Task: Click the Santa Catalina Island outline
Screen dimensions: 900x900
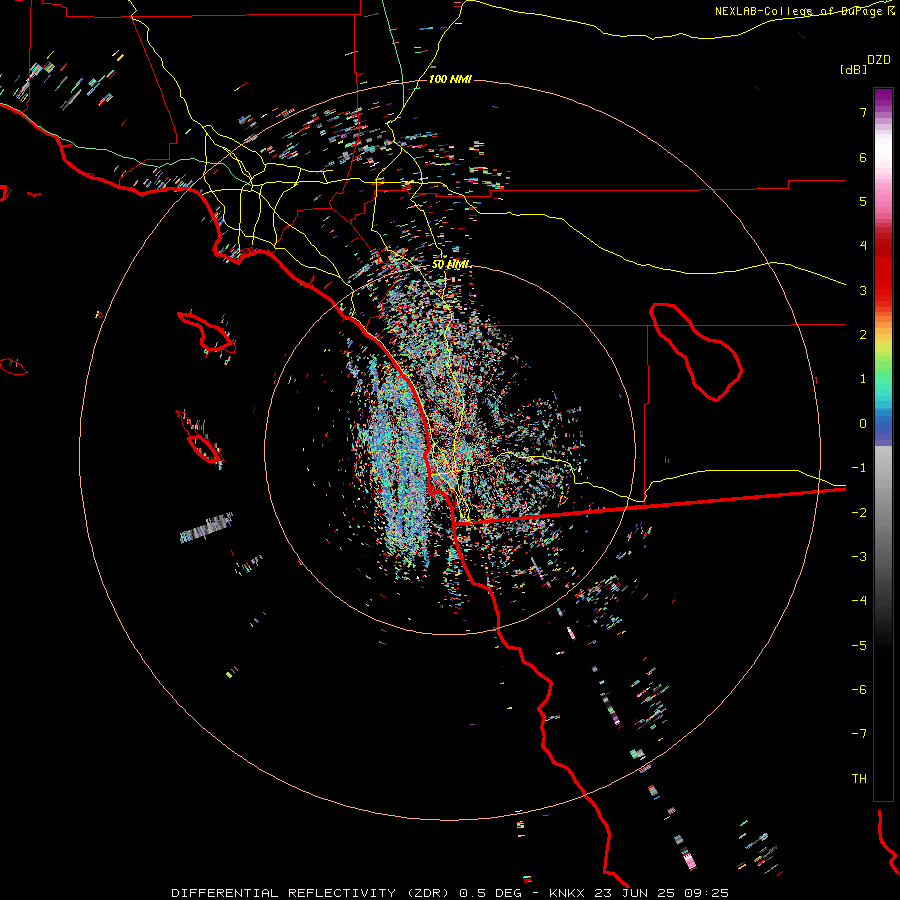Action: [207, 333]
